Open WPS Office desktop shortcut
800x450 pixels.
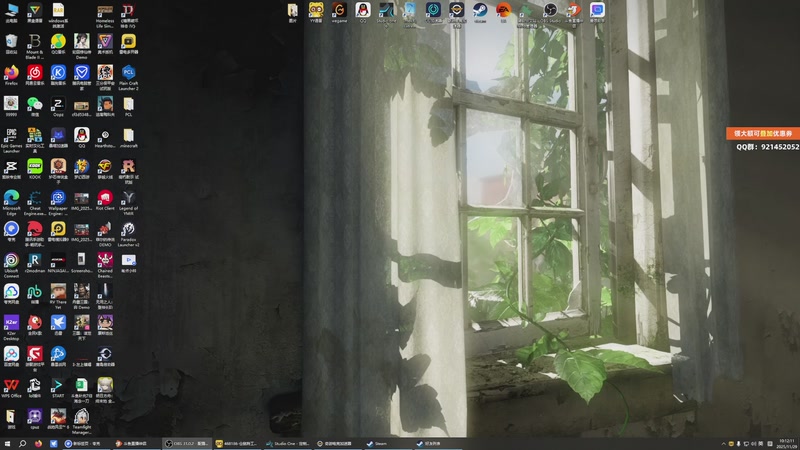click(x=11, y=388)
